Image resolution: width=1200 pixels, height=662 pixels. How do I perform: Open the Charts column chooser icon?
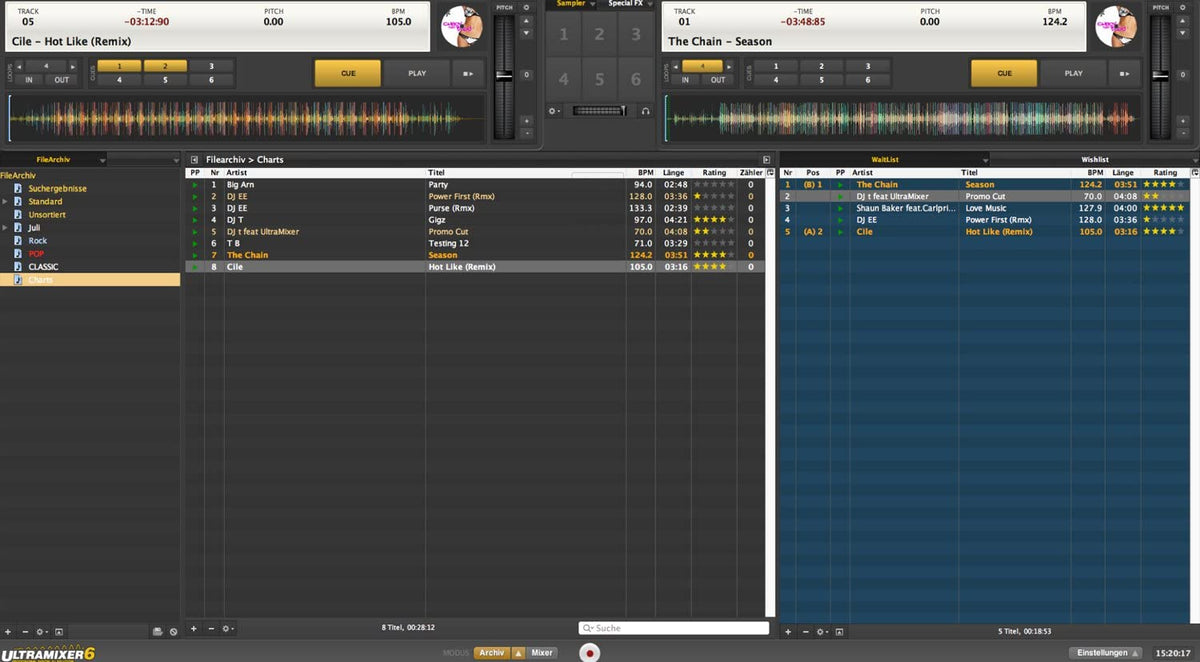click(771, 173)
